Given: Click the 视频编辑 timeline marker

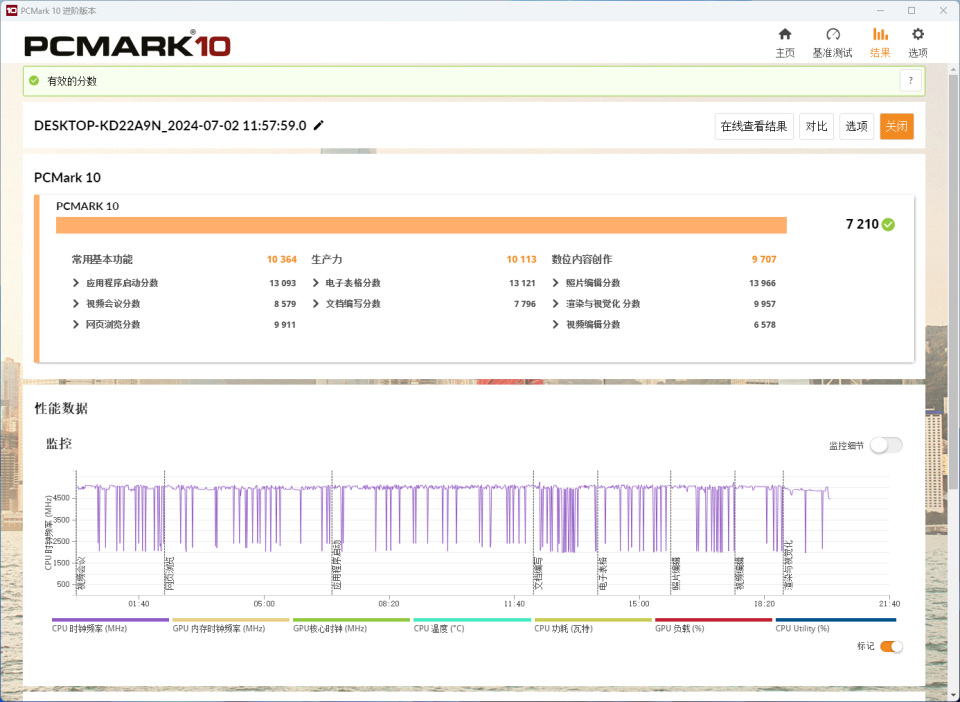Looking at the screenshot, I should pyautogui.click(x=740, y=573).
